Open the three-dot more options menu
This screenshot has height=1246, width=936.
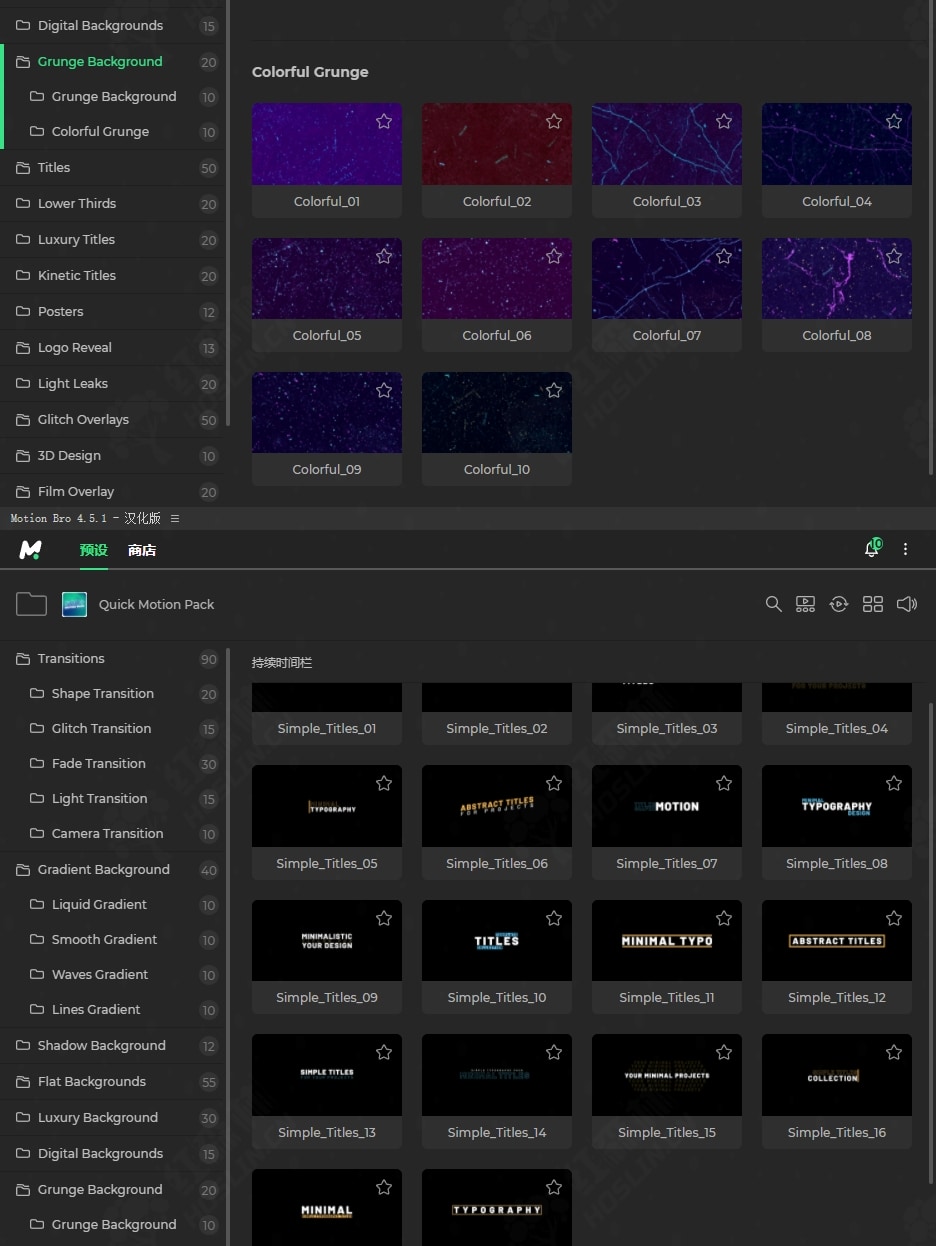[x=905, y=549]
